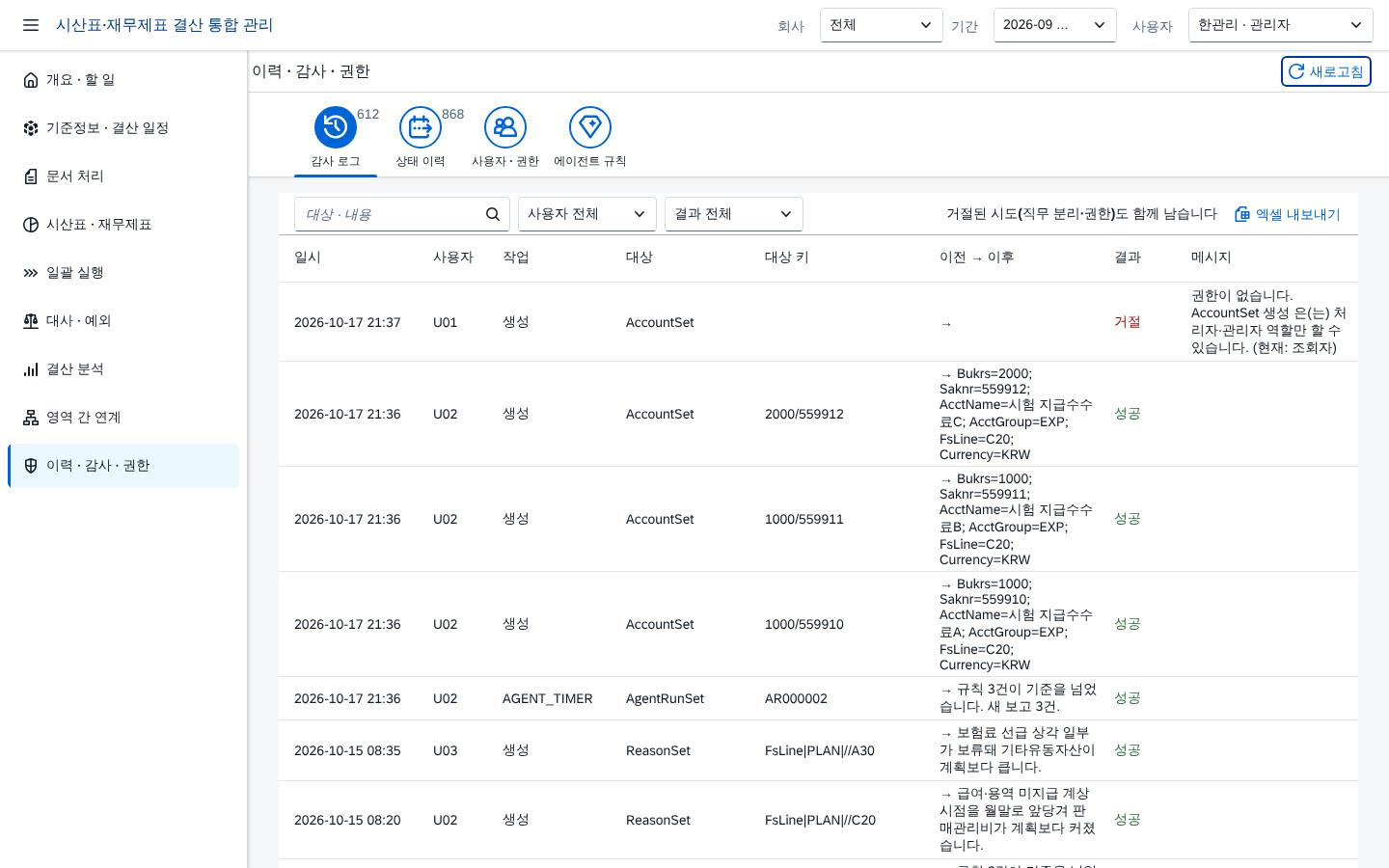Open the 에이전트 규칙 diamond icon tab
The image size is (1389, 868).
[x=590, y=127]
